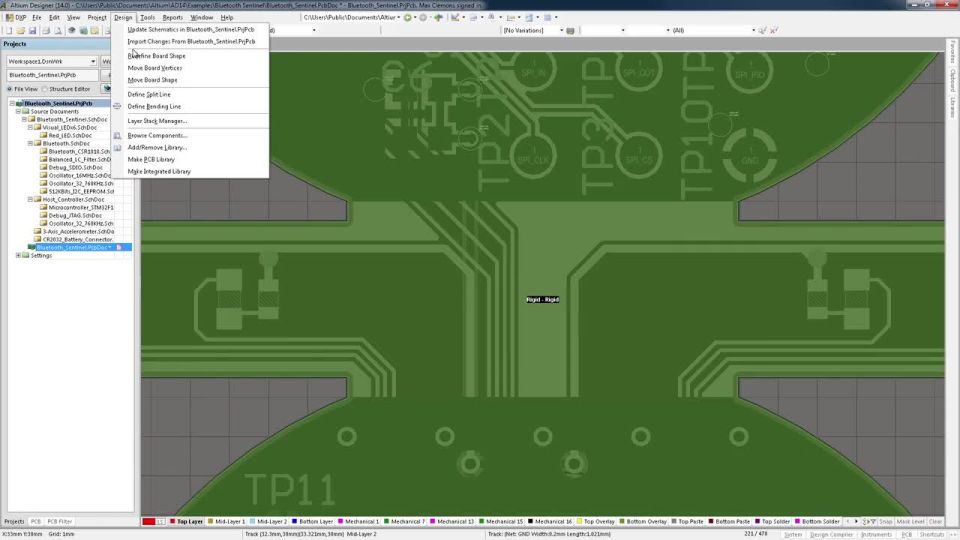
Task: Click the layer set LS icon
Action: tap(160, 522)
